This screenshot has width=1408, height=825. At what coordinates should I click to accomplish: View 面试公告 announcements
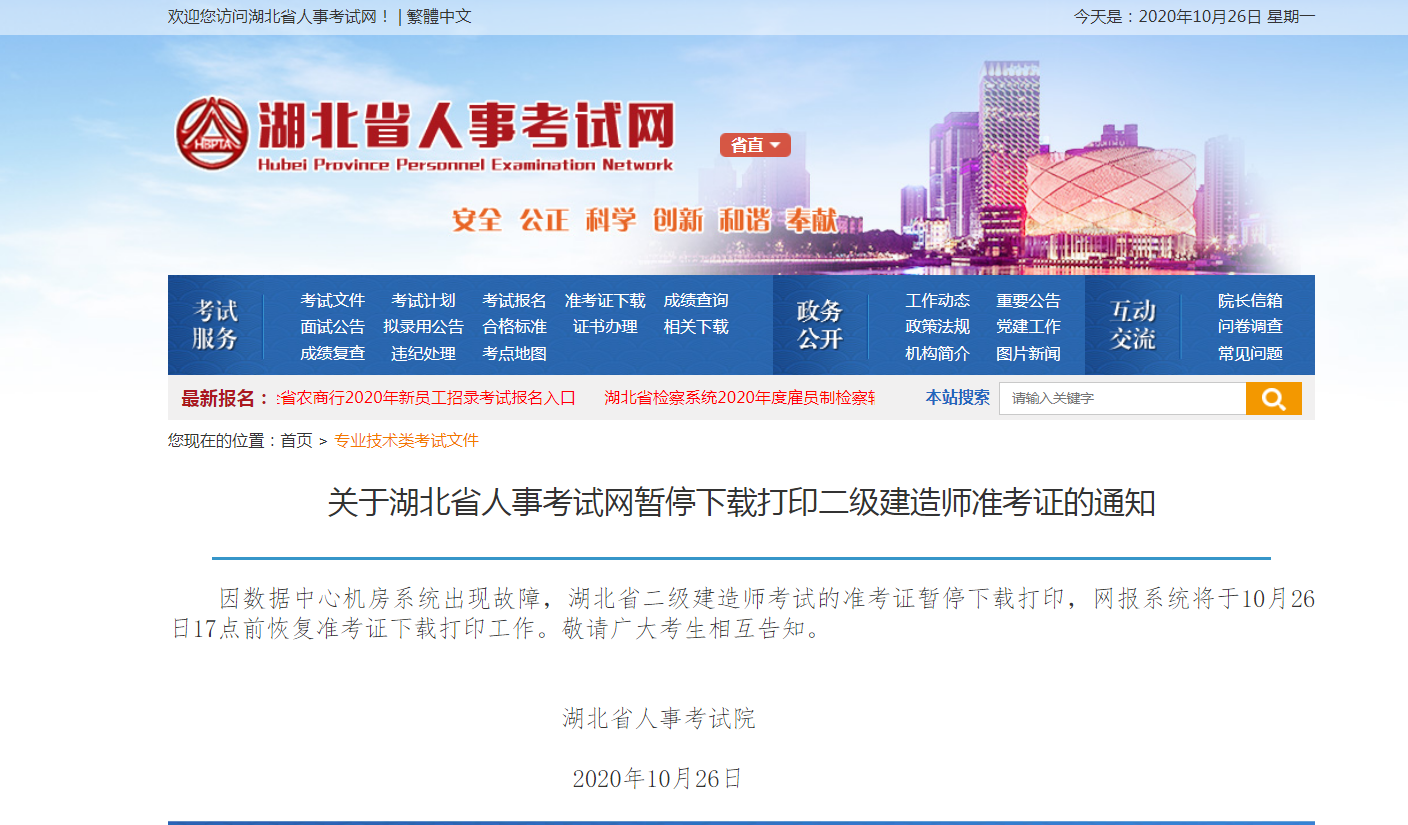333,327
